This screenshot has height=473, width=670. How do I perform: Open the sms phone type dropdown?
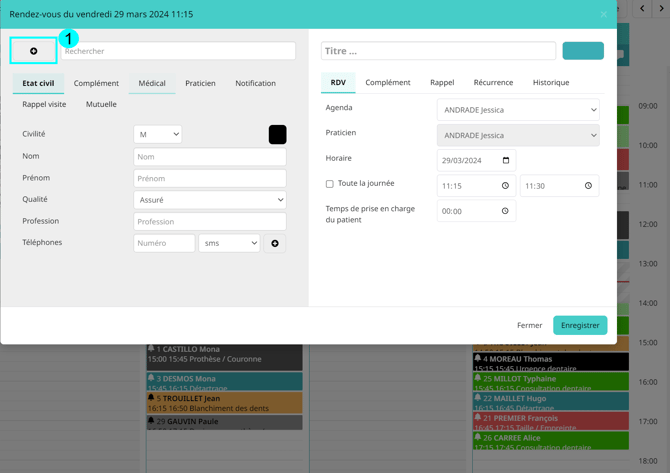coord(229,243)
